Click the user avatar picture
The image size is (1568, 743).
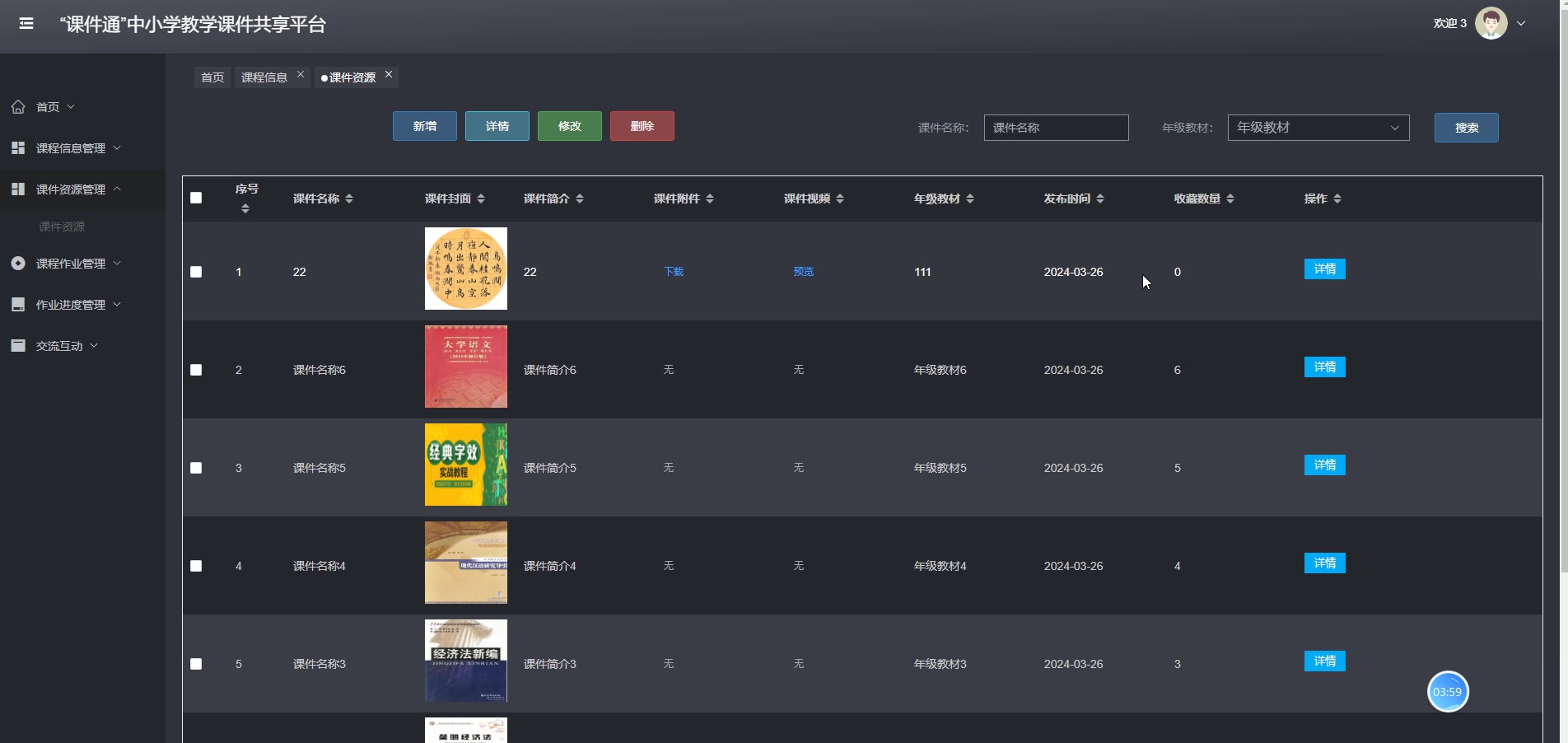coord(1491,23)
